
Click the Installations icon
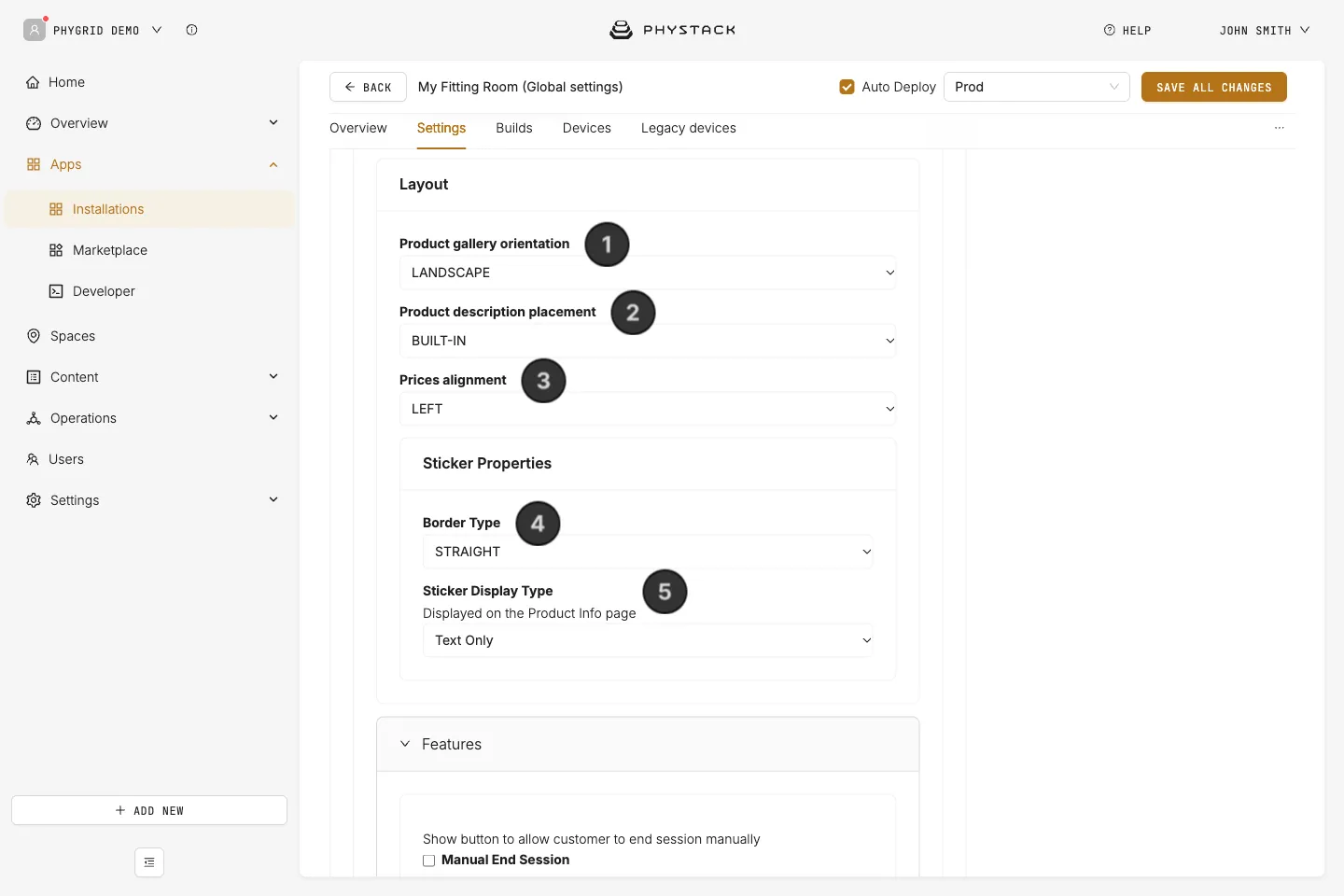click(x=56, y=209)
